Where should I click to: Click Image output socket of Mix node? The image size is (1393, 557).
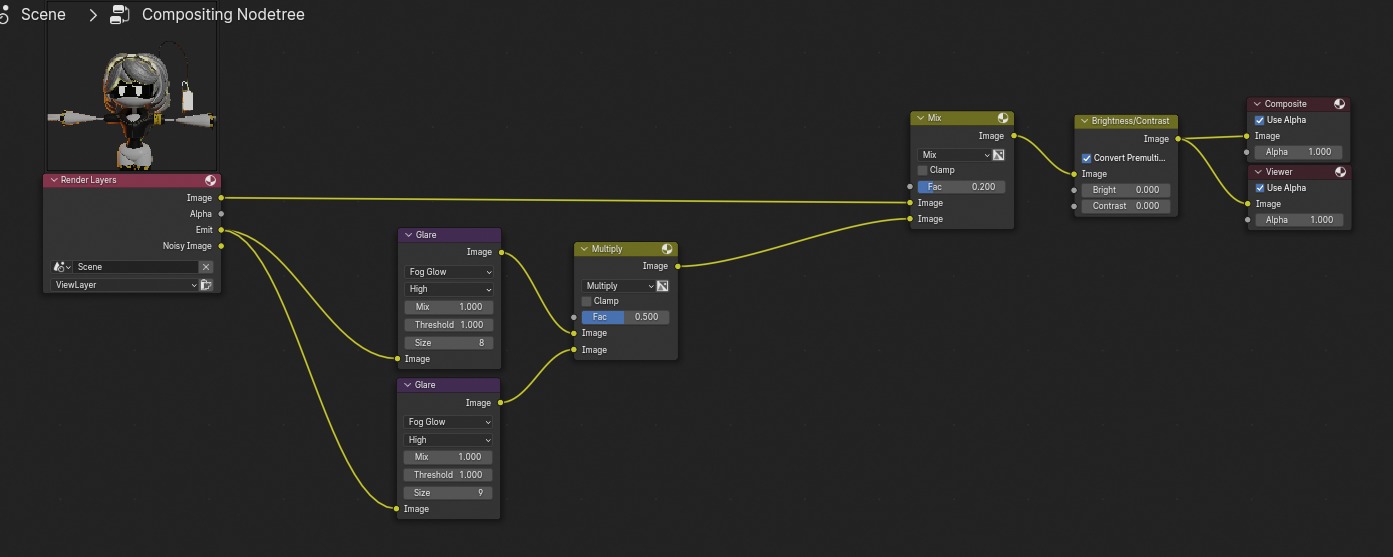pyautogui.click(x=1014, y=136)
